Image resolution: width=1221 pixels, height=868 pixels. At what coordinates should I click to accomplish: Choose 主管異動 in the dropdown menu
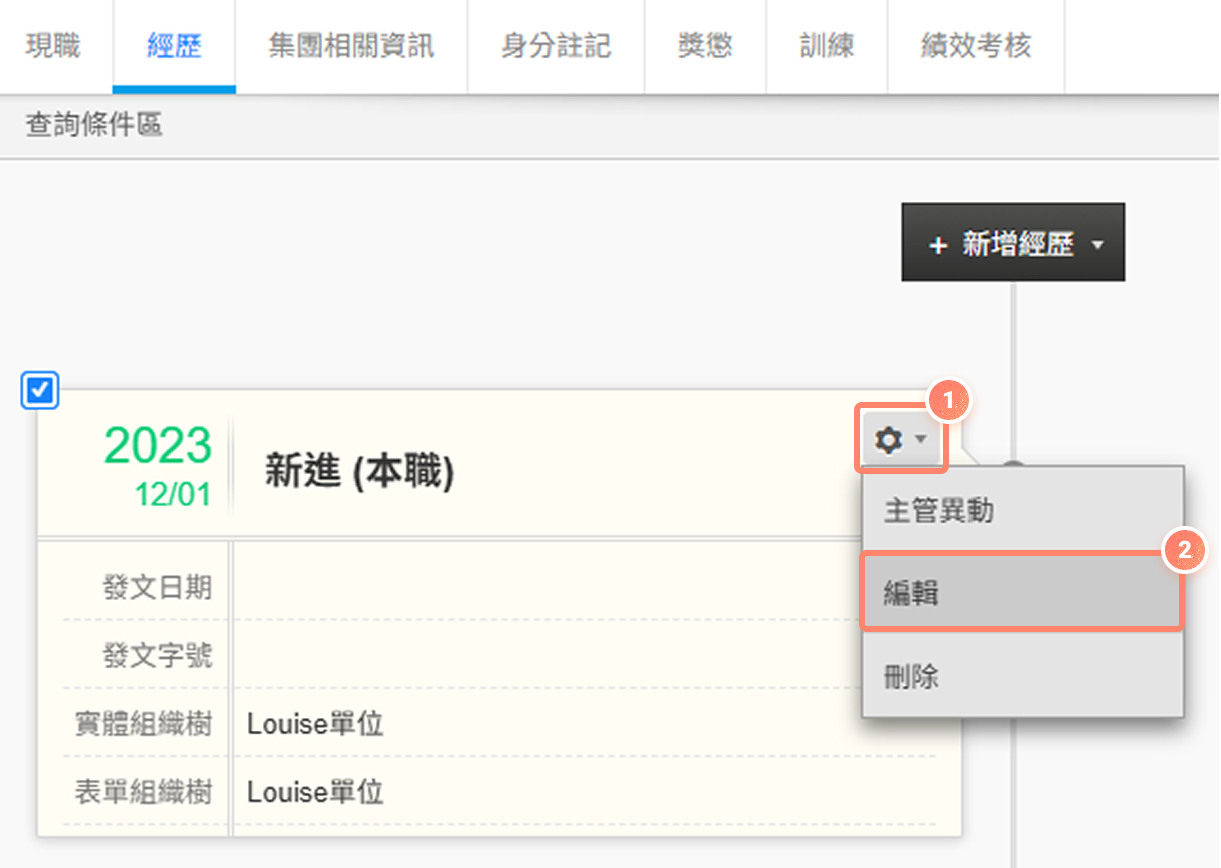pyautogui.click(x=1022, y=511)
